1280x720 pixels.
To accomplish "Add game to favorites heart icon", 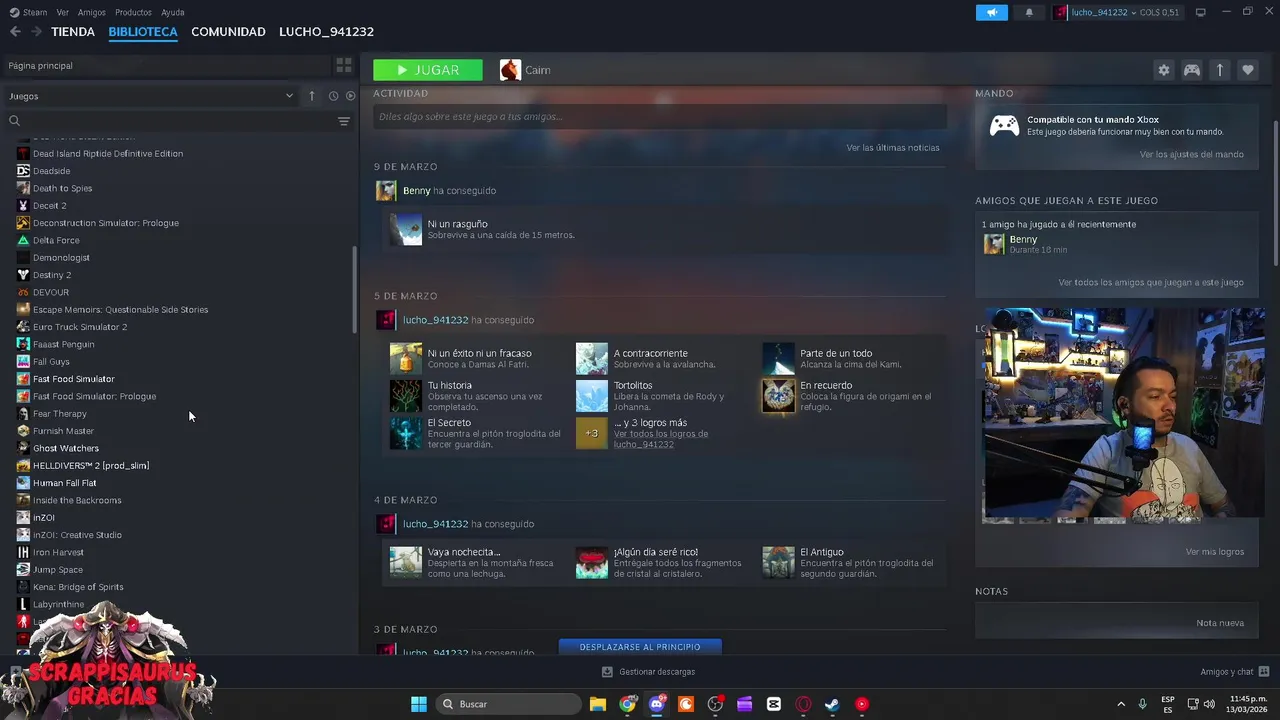I will tap(1248, 70).
